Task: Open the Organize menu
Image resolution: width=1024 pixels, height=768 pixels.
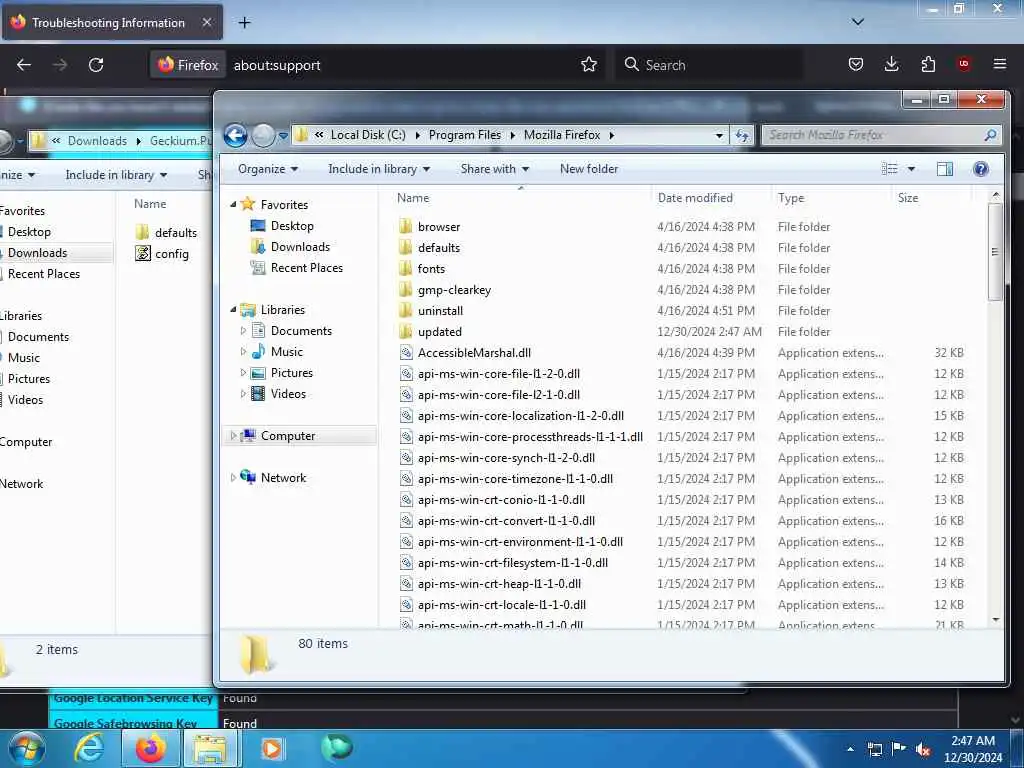Action: coord(268,169)
